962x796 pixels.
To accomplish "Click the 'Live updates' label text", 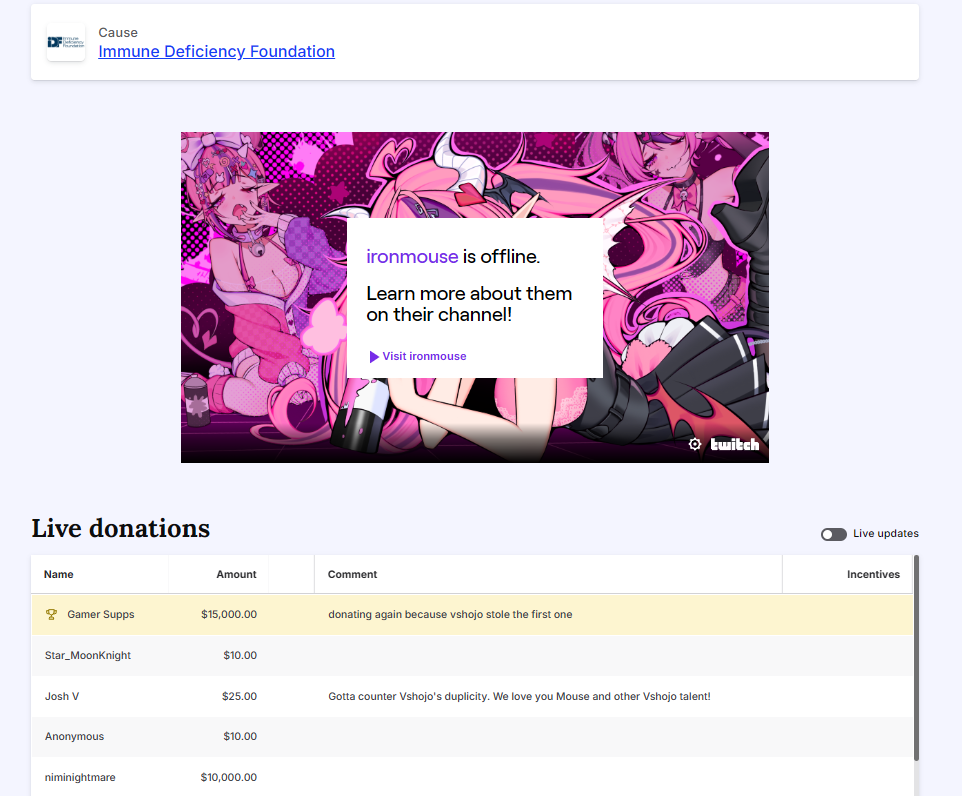I will [x=886, y=534].
